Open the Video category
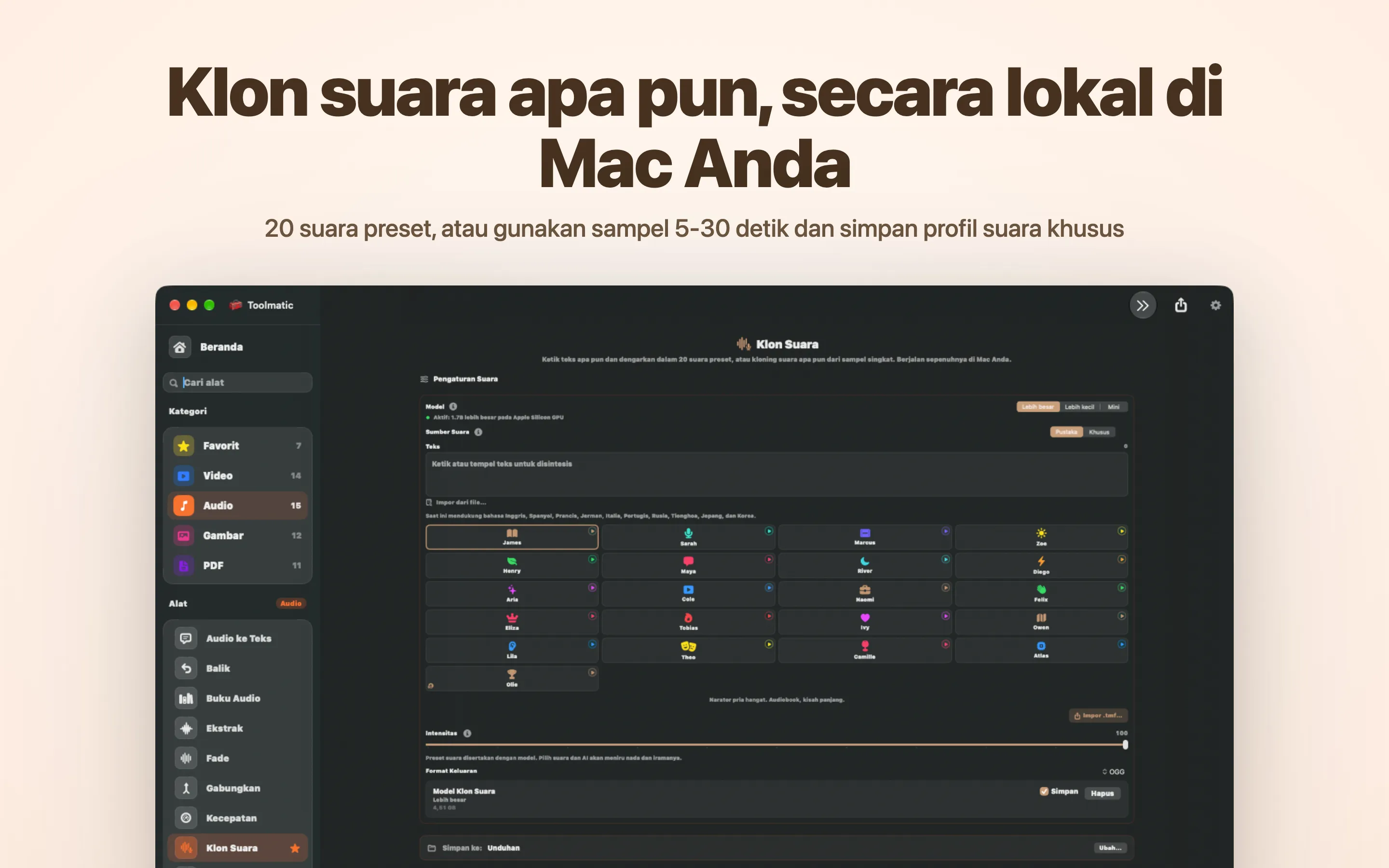The image size is (1389, 868). [238, 475]
